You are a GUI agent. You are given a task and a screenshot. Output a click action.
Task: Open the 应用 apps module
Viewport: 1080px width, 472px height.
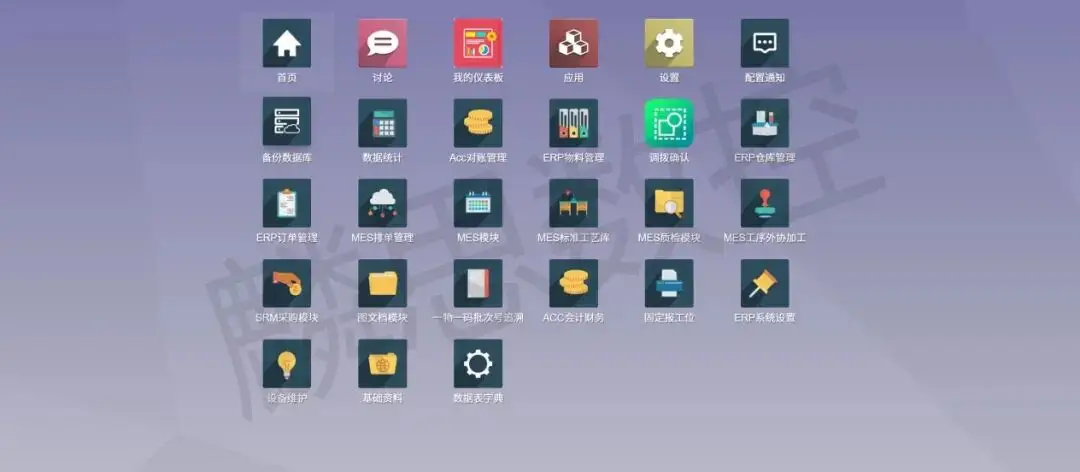click(573, 43)
